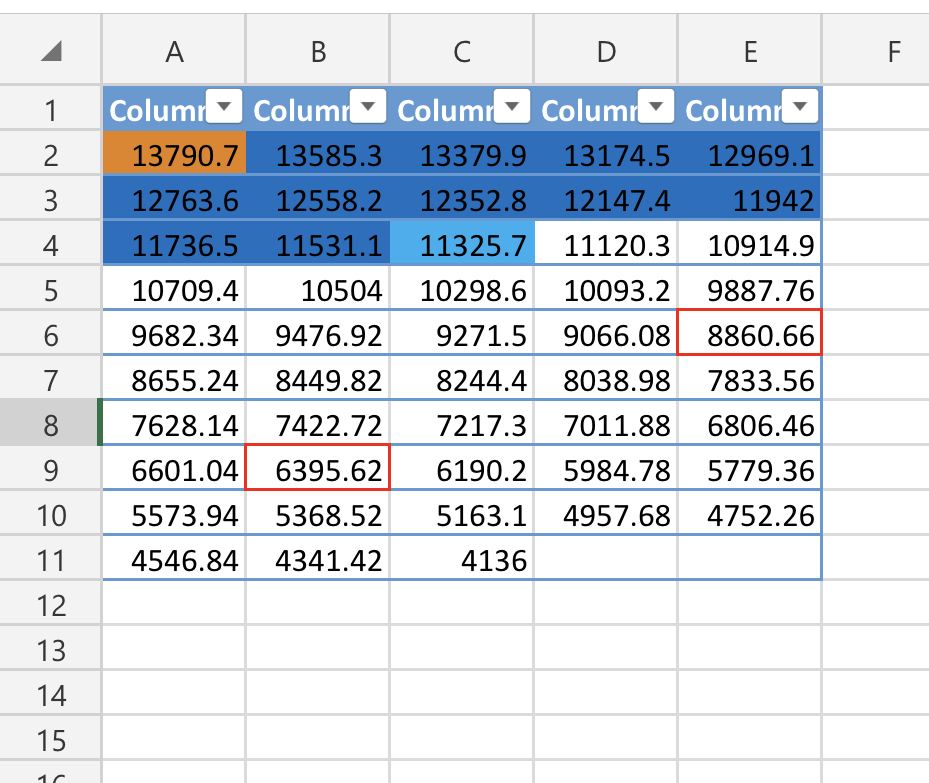The height and width of the screenshot is (783, 929).
Task: Click red-bordered cell containing 8860.66
Action: (750, 333)
